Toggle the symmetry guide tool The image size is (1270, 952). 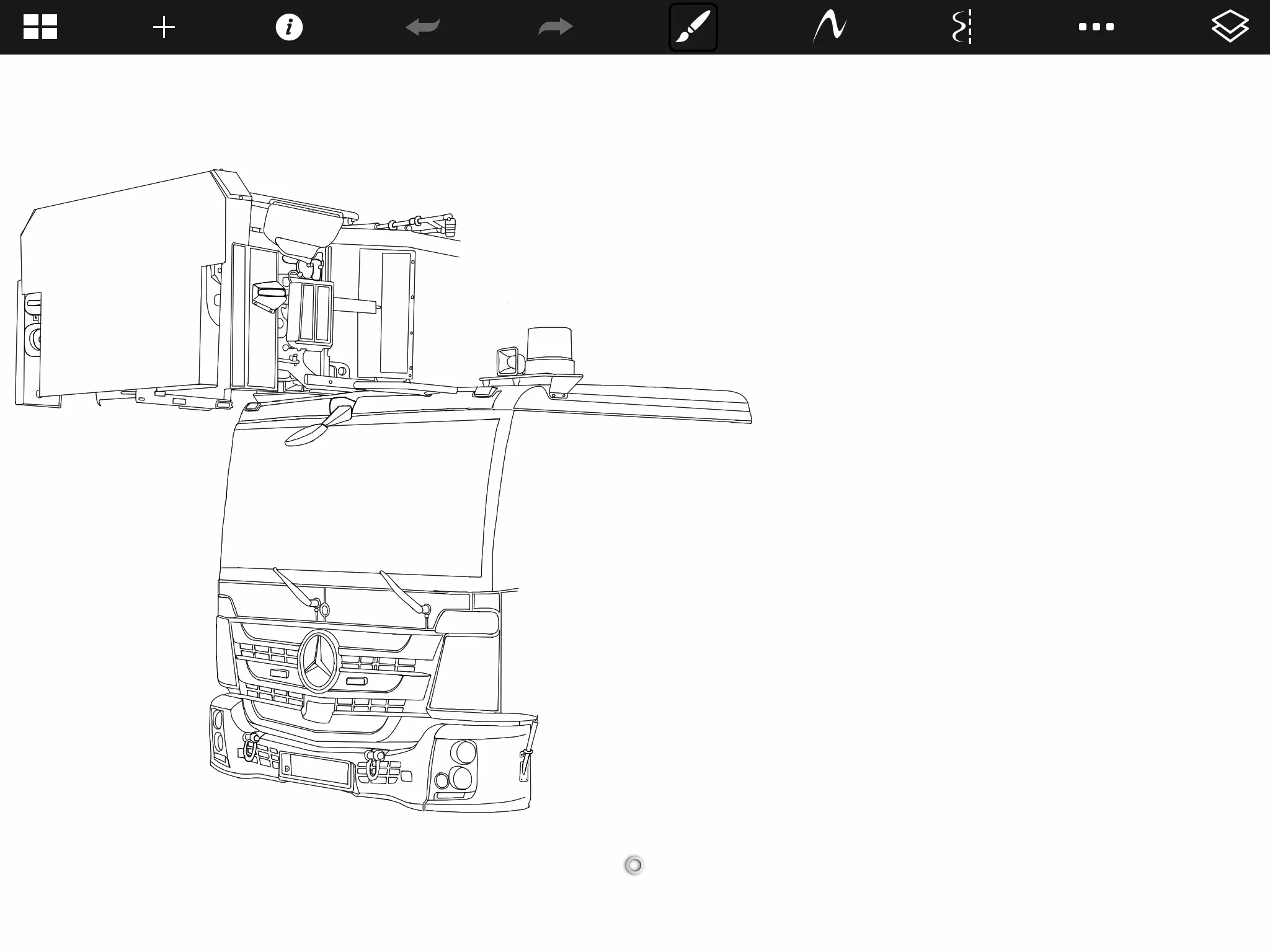point(962,27)
